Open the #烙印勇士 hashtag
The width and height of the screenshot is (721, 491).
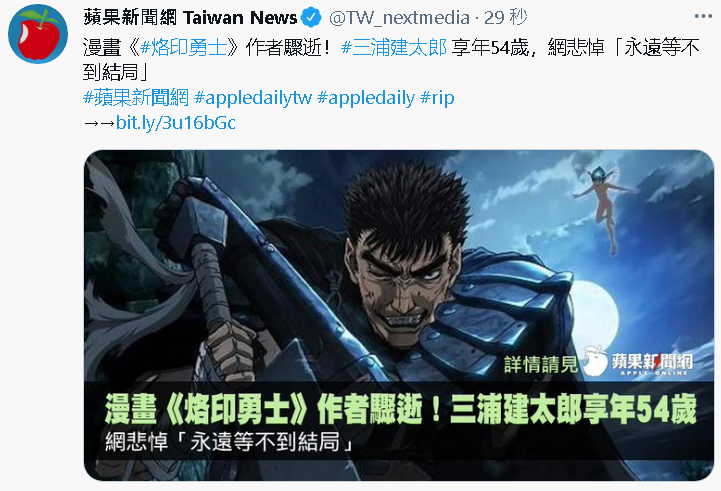point(183,47)
